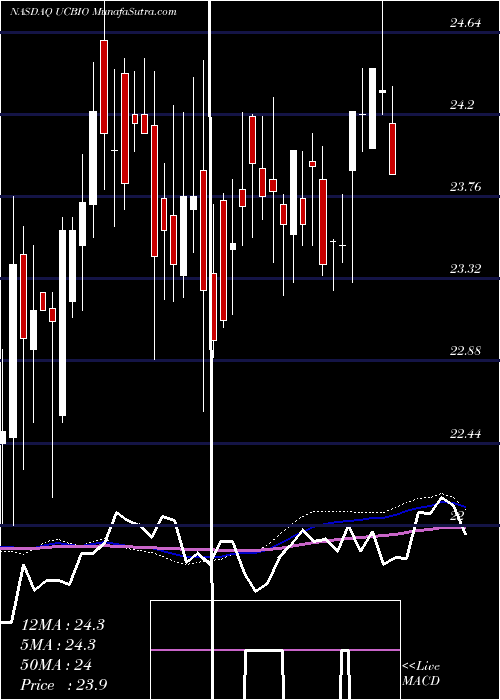Screen dimensions: 500x700
Task: Click the tallest red candle near 24.64
Action: pyautogui.click(x=104, y=87)
